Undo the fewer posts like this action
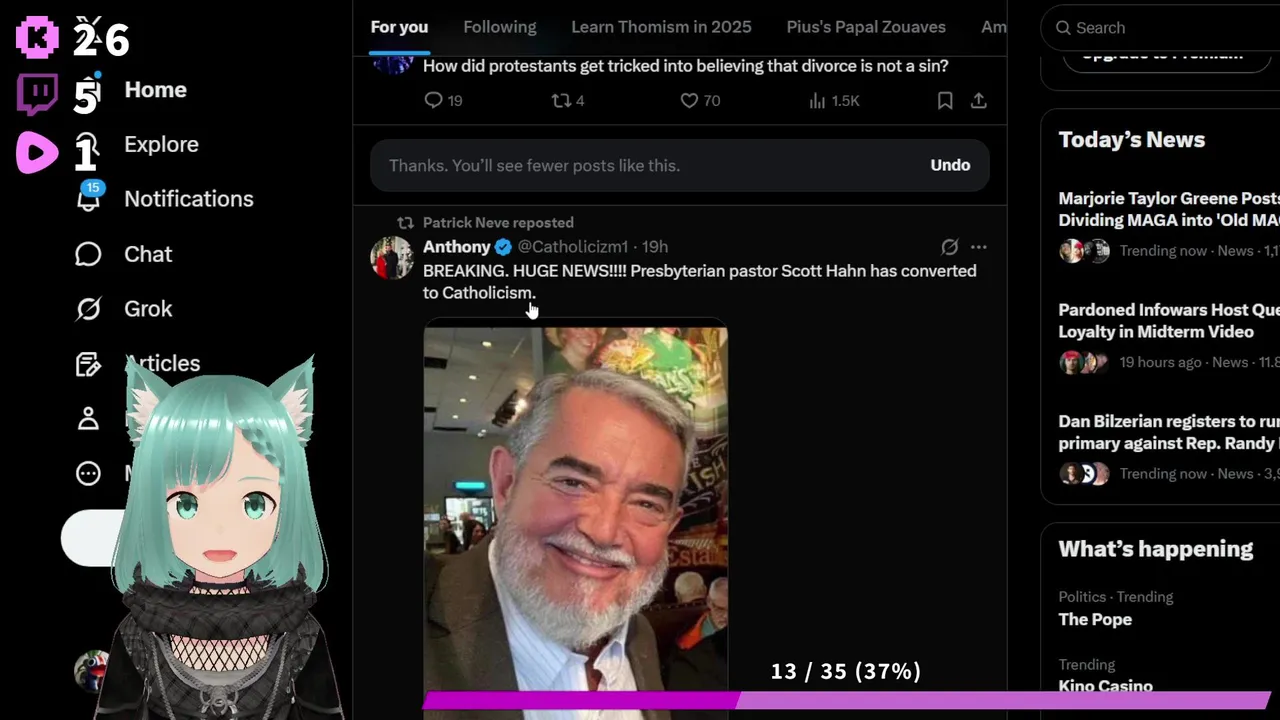 tap(950, 165)
